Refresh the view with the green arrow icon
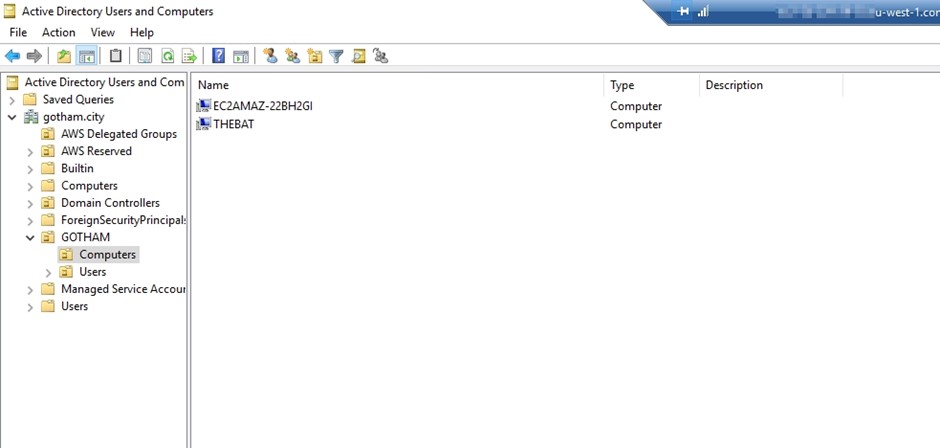Image resolution: width=940 pixels, height=448 pixels. [168, 56]
